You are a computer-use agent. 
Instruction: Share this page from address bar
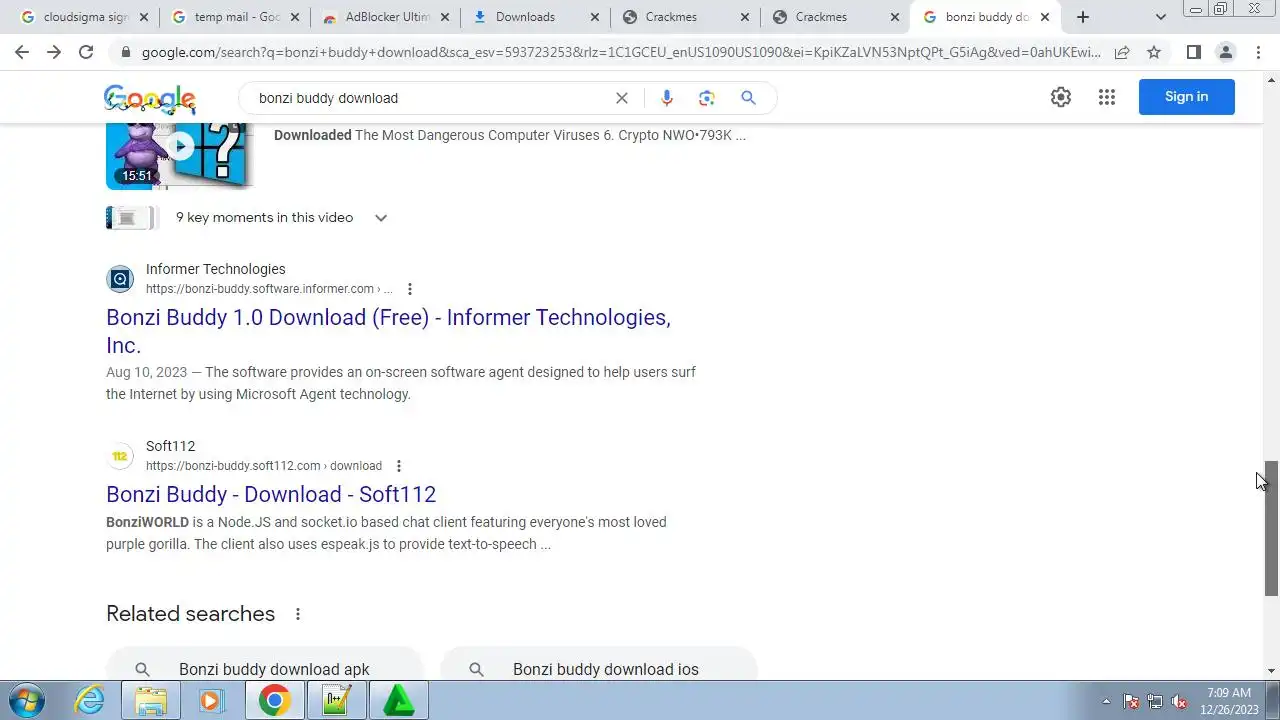pyautogui.click(x=1122, y=52)
